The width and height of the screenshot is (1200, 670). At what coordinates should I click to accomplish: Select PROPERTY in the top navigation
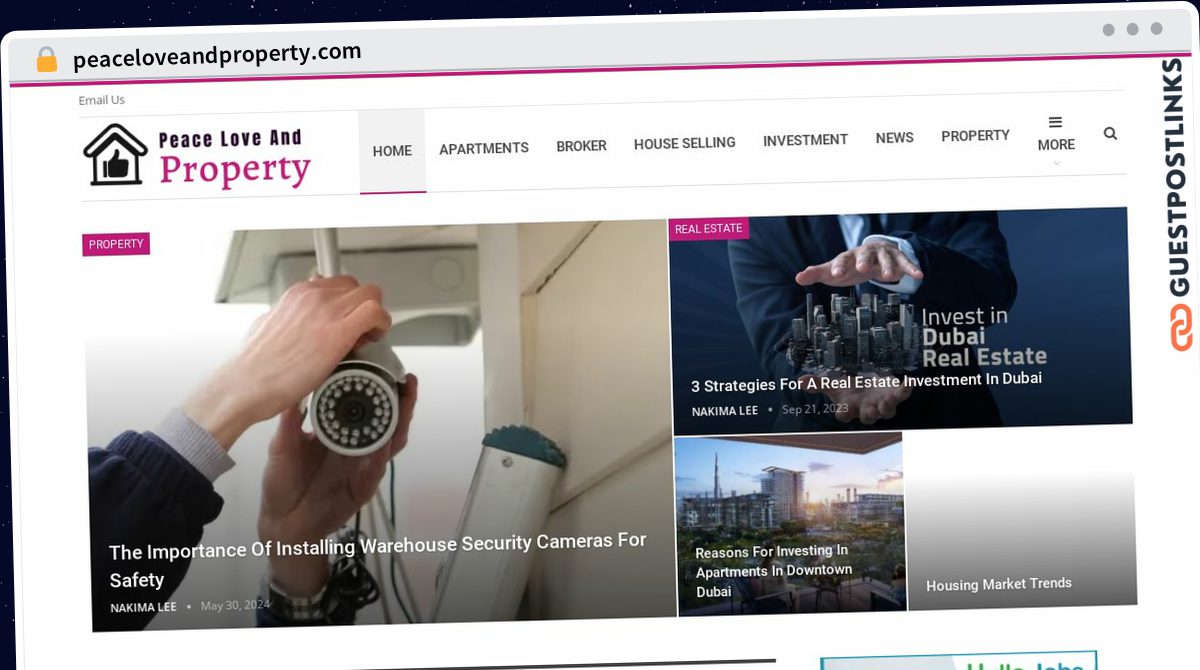(x=975, y=135)
